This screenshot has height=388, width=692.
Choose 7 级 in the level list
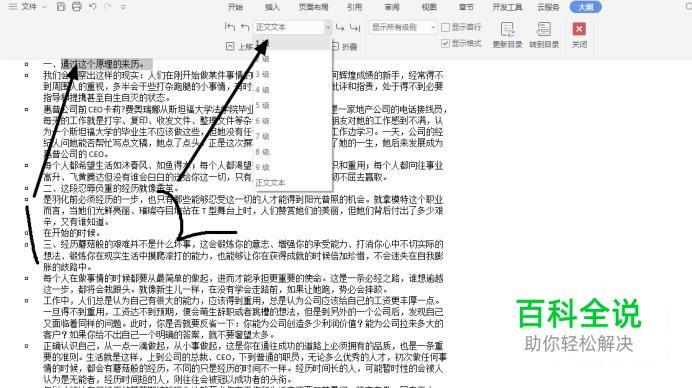click(x=292, y=136)
